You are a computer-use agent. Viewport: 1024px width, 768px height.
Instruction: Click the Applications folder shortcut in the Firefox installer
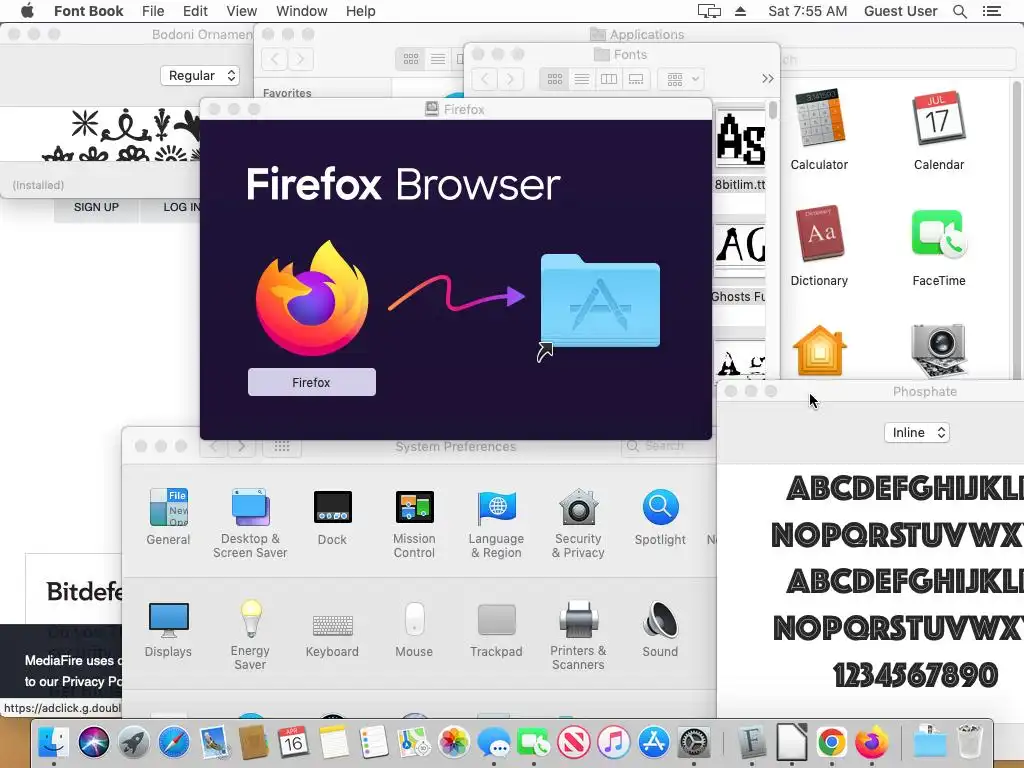coord(600,302)
